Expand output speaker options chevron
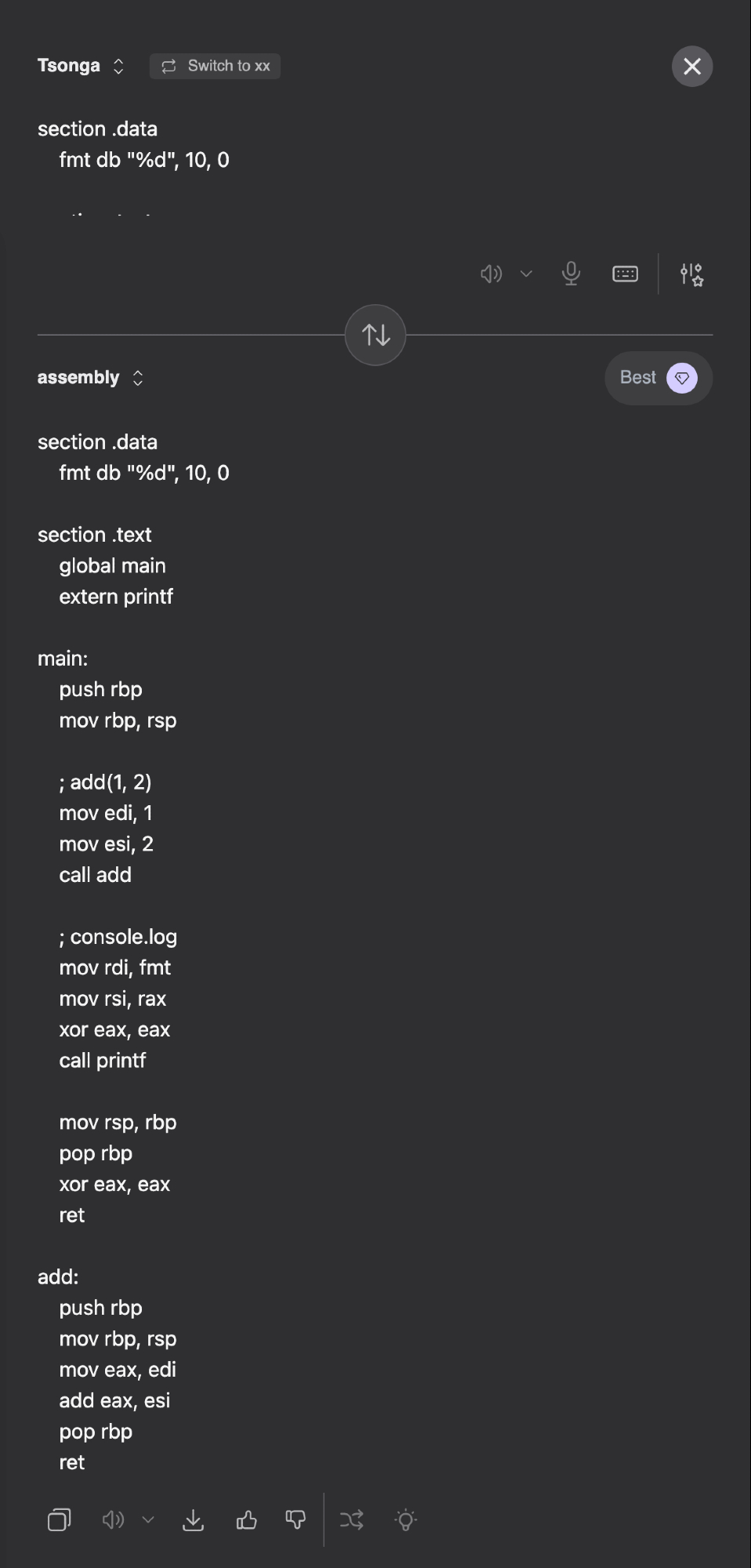The image size is (751, 1568). point(148,1520)
